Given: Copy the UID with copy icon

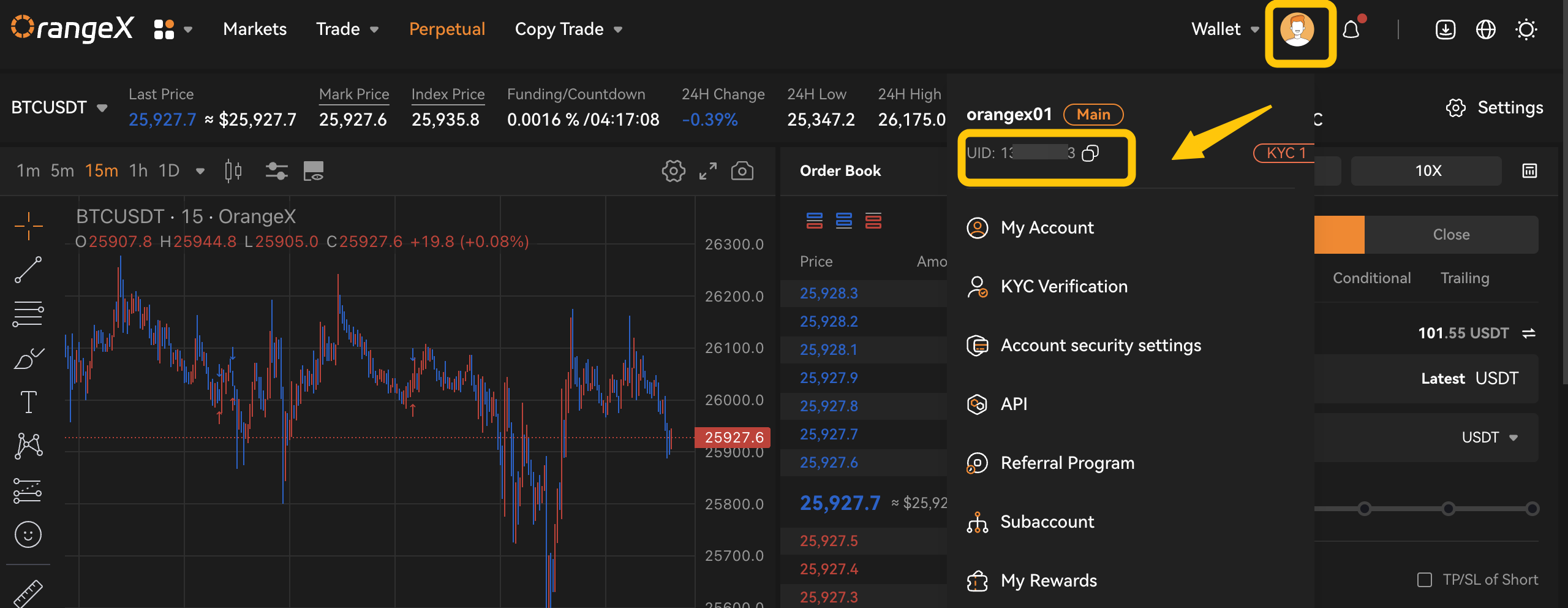Looking at the screenshot, I should tap(1090, 153).
